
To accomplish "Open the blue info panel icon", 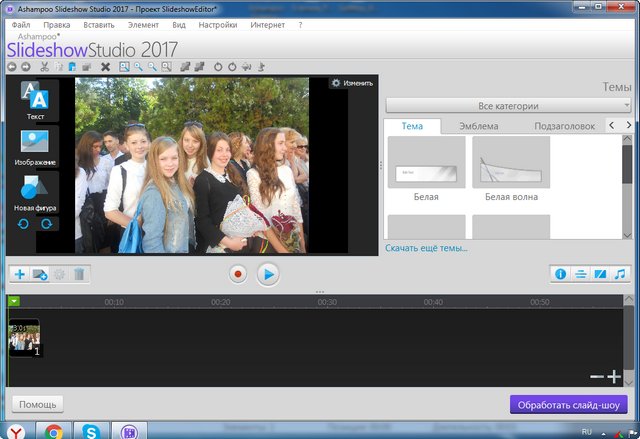I will (561, 274).
